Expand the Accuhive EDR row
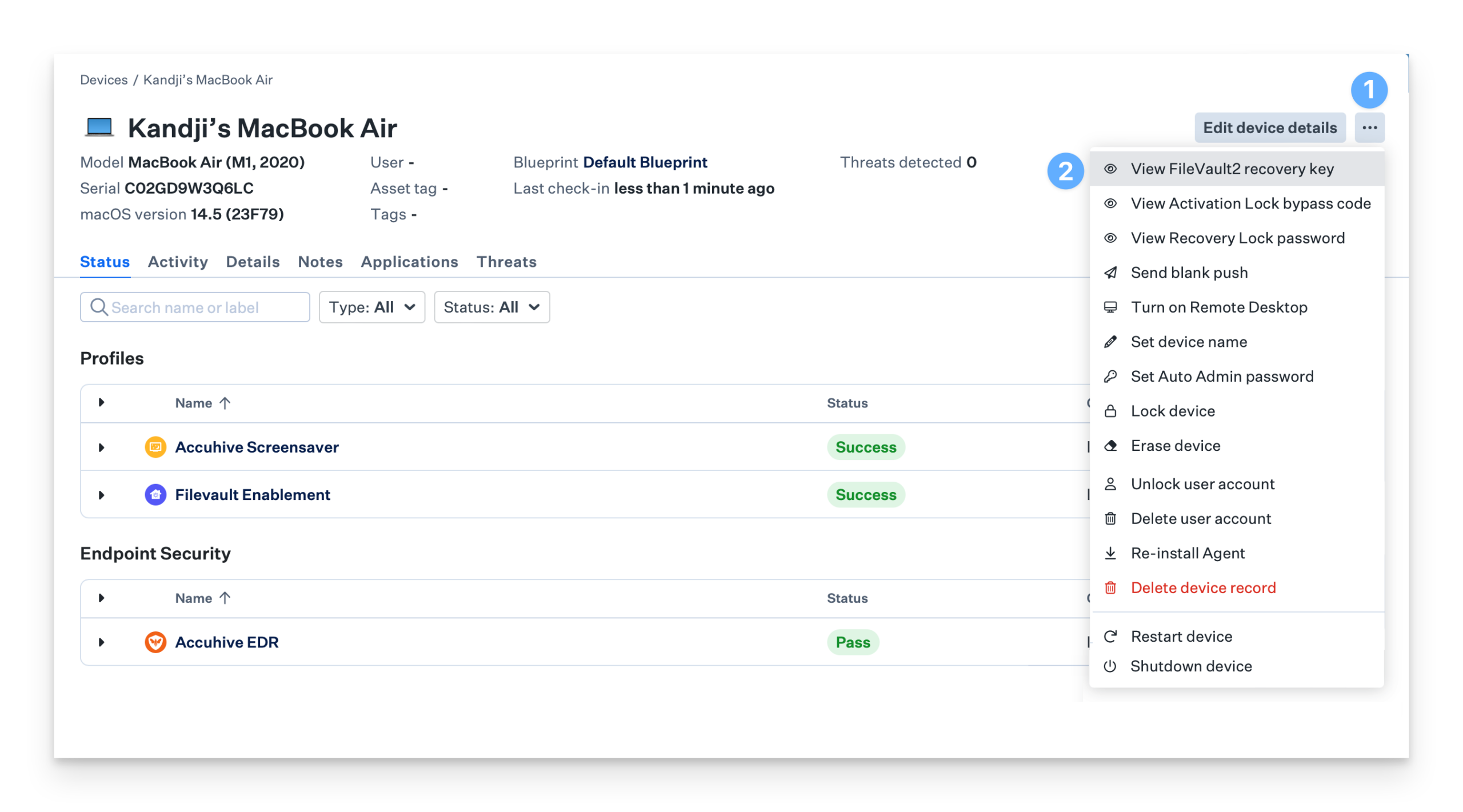Viewport: 1463px width, 812px height. click(101, 642)
